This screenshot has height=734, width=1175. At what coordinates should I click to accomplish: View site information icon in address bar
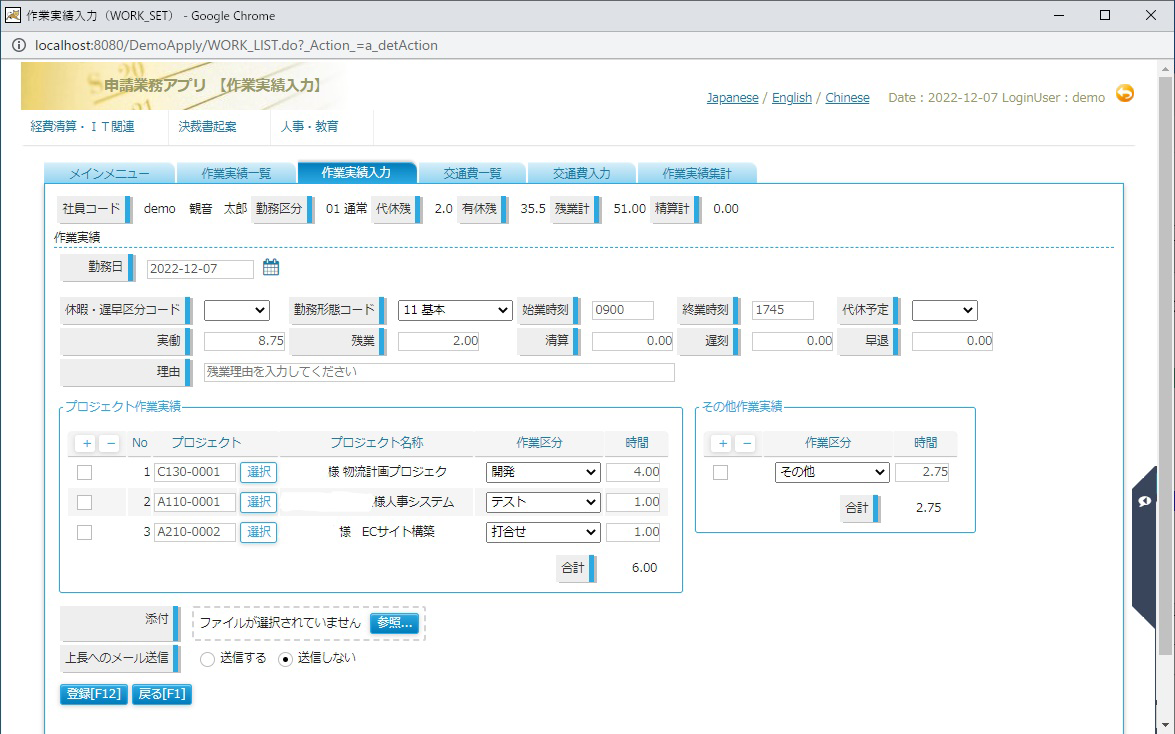(x=19, y=45)
